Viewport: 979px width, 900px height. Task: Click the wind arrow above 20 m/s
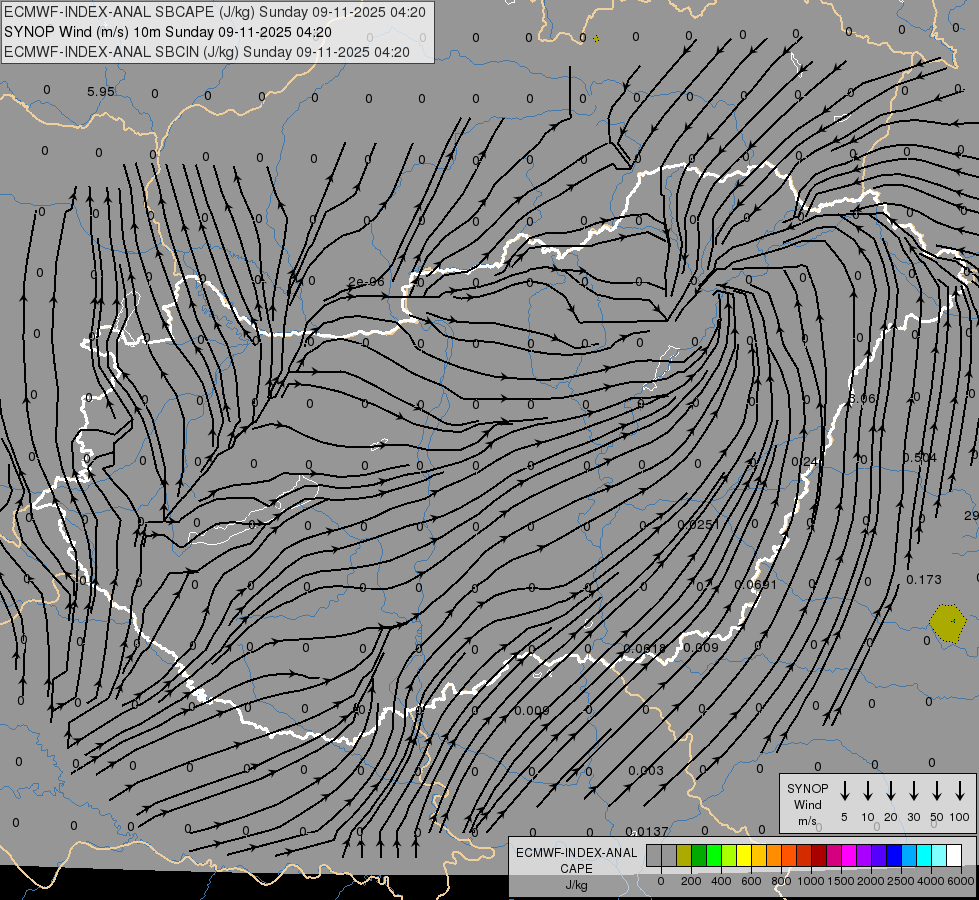pyautogui.click(x=891, y=791)
